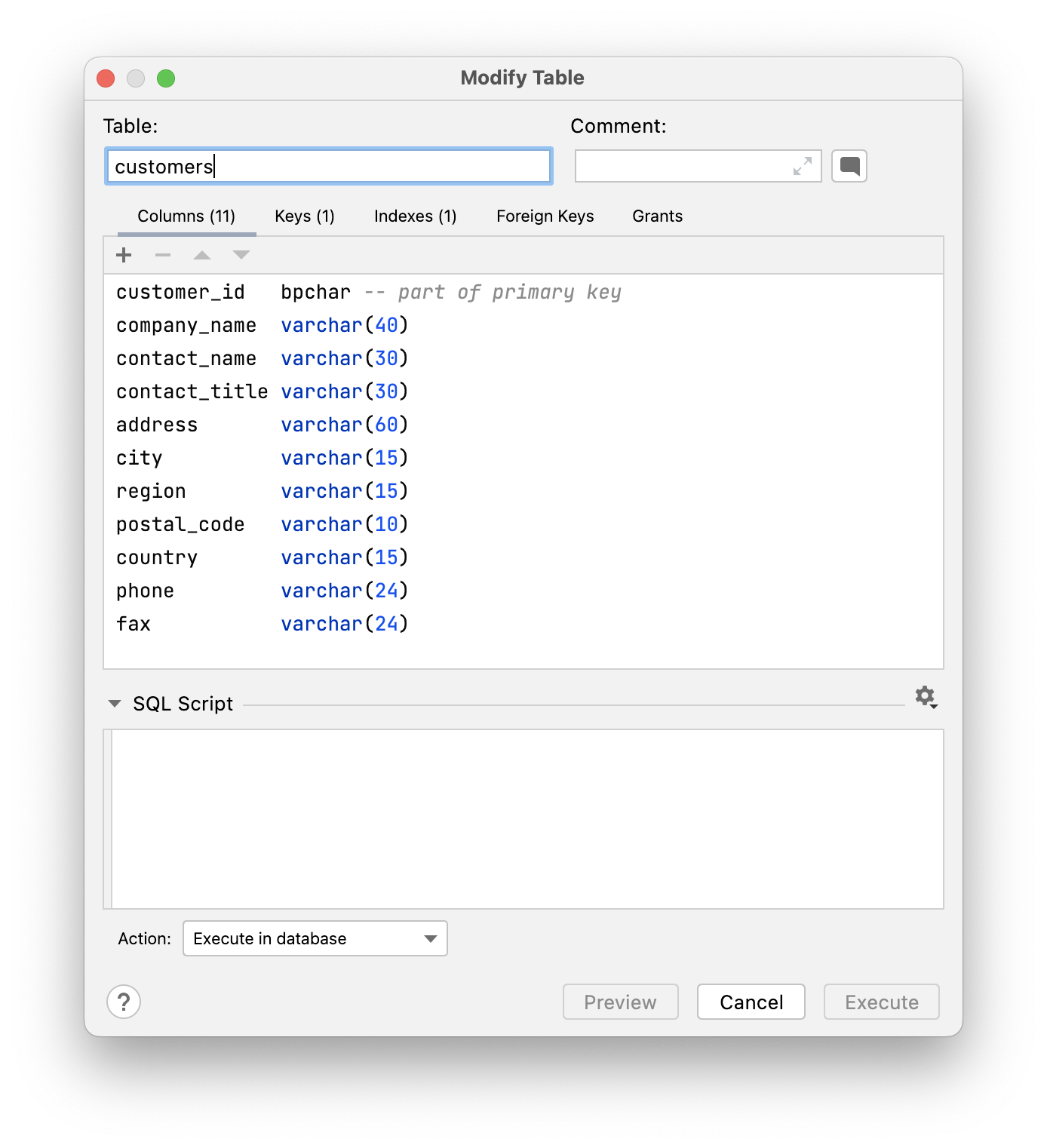Open the Action dropdown
Image resolution: width=1047 pixels, height=1148 pixels.
pyautogui.click(x=315, y=938)
